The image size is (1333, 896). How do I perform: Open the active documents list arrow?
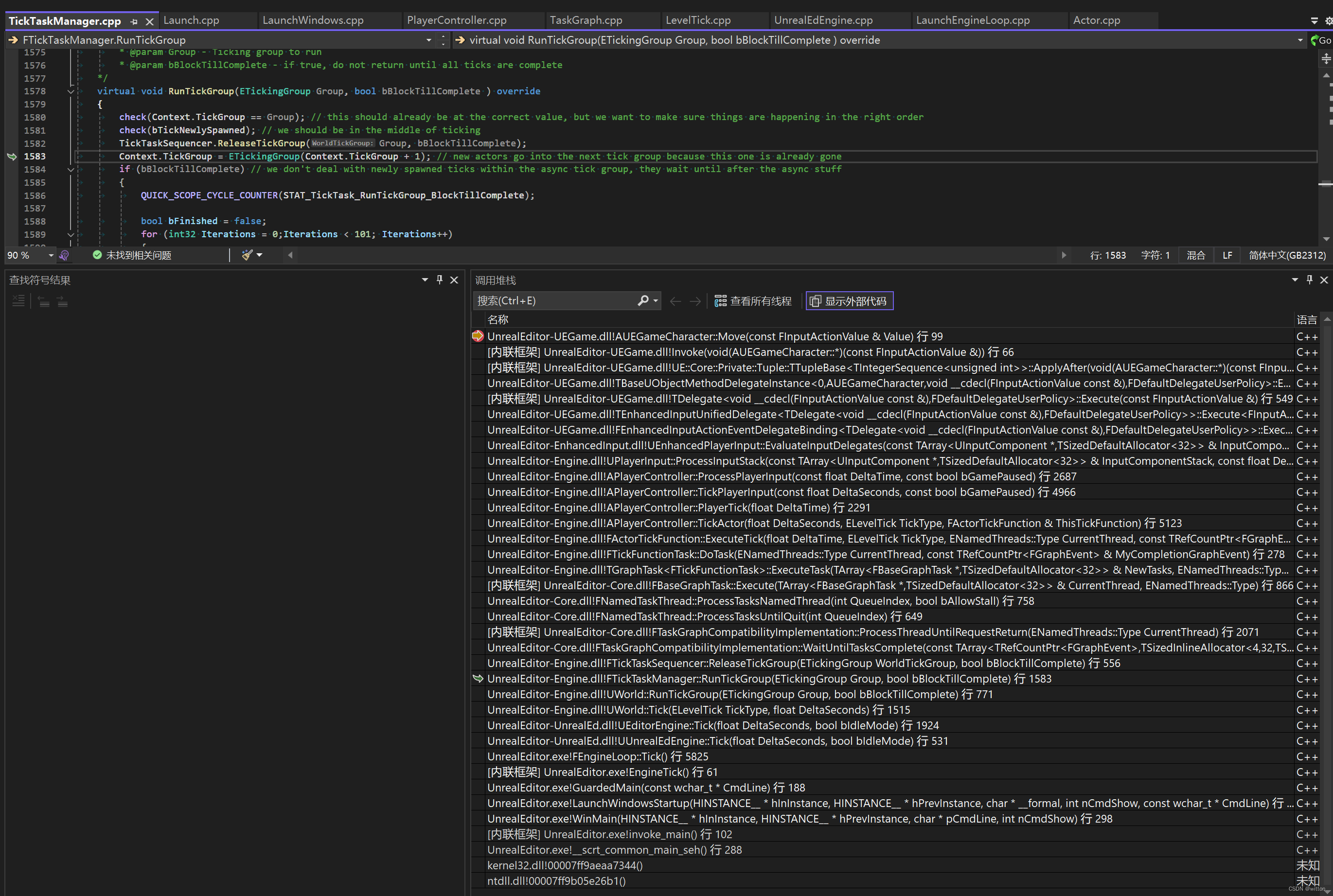(x=1314, y=20)
